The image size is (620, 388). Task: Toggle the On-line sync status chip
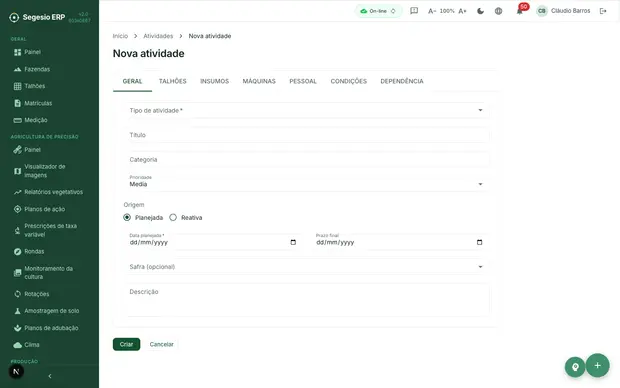(x=378, y=11)
